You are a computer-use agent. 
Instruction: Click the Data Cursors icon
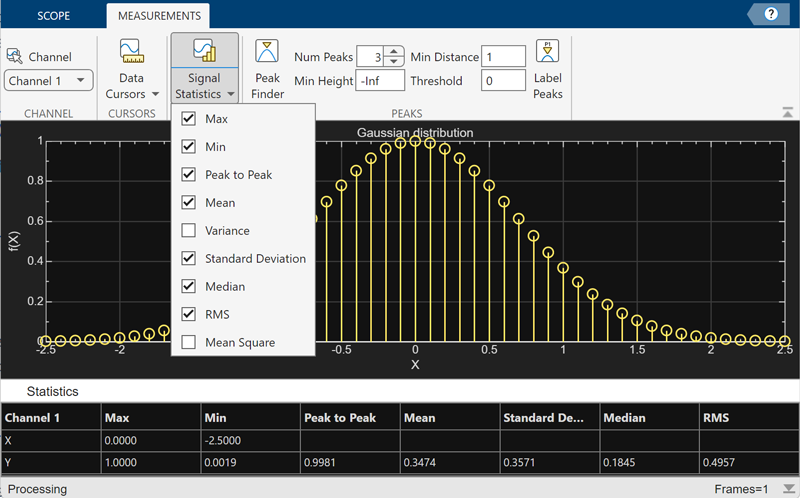point(131,52)
